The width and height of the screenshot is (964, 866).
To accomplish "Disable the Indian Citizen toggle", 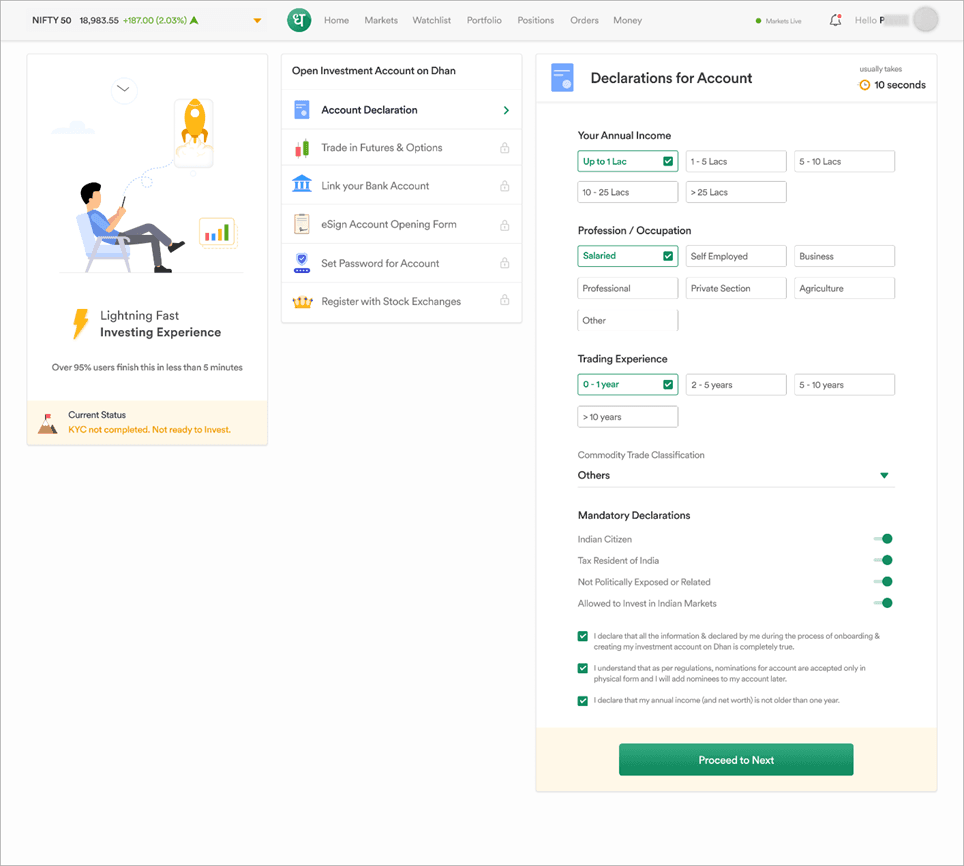I will [x=883, y=539].
